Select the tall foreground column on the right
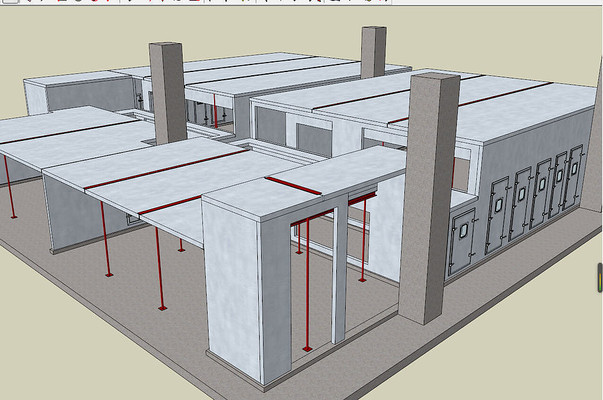Viewport: 603px width, 400px height. (x=427, y=200)
